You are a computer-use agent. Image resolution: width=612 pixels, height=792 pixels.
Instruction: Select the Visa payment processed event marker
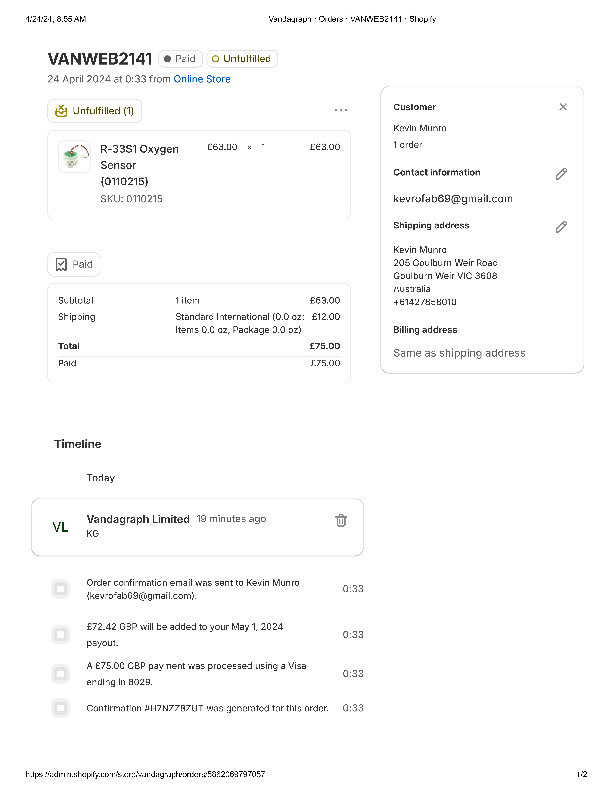coord(60,673)
